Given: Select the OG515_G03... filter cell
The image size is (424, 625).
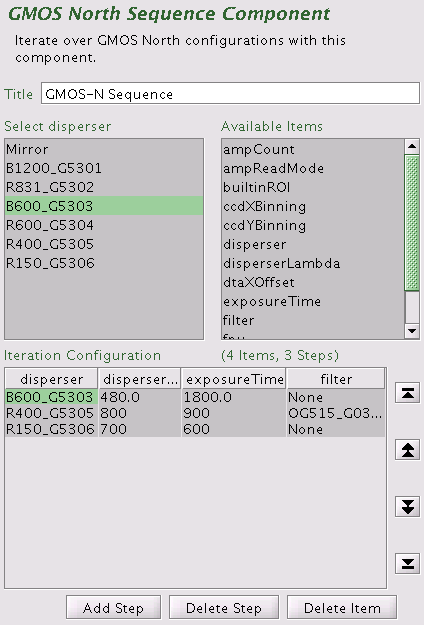Looking at the screenshot, I should tap(336, 413).
